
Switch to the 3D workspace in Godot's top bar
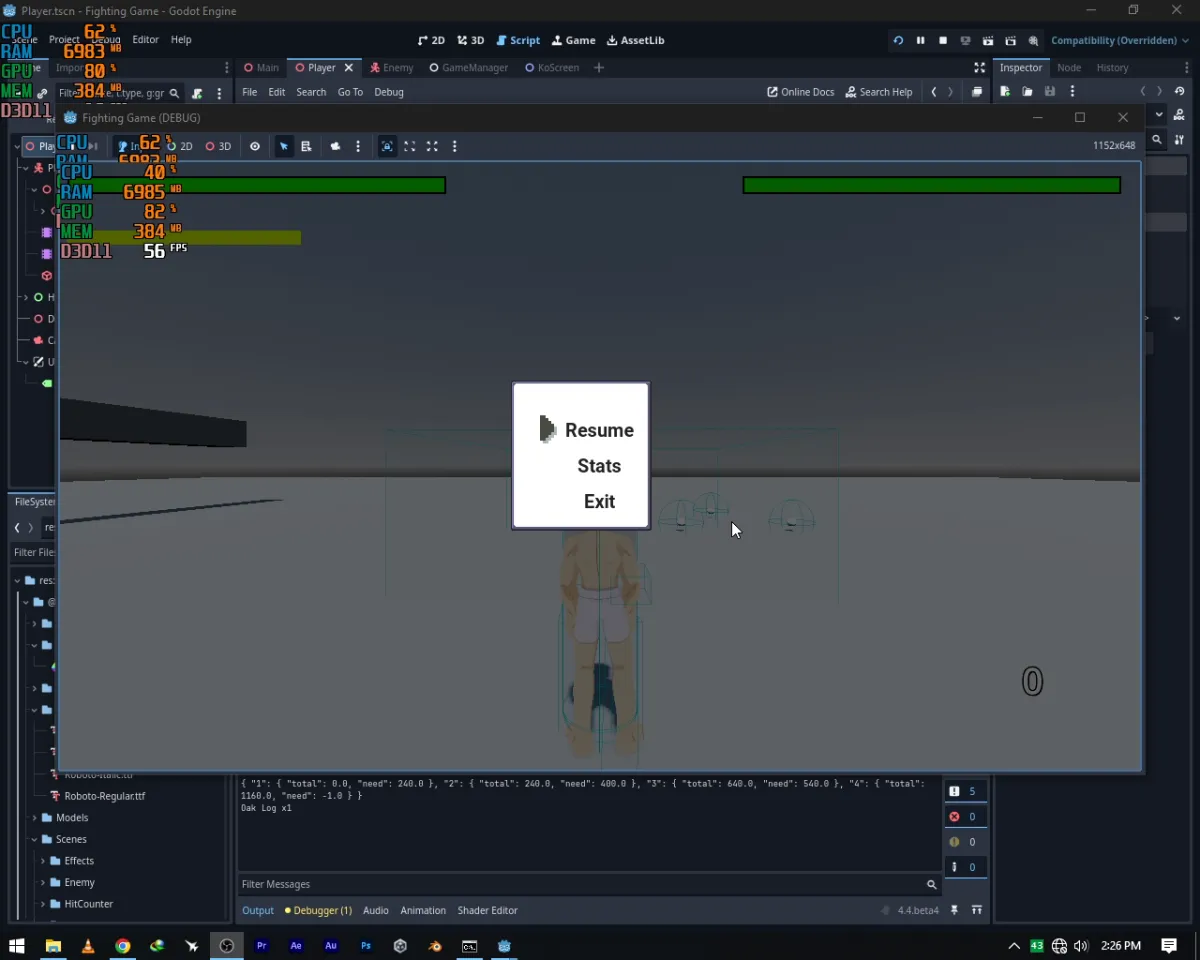[471, 40]
